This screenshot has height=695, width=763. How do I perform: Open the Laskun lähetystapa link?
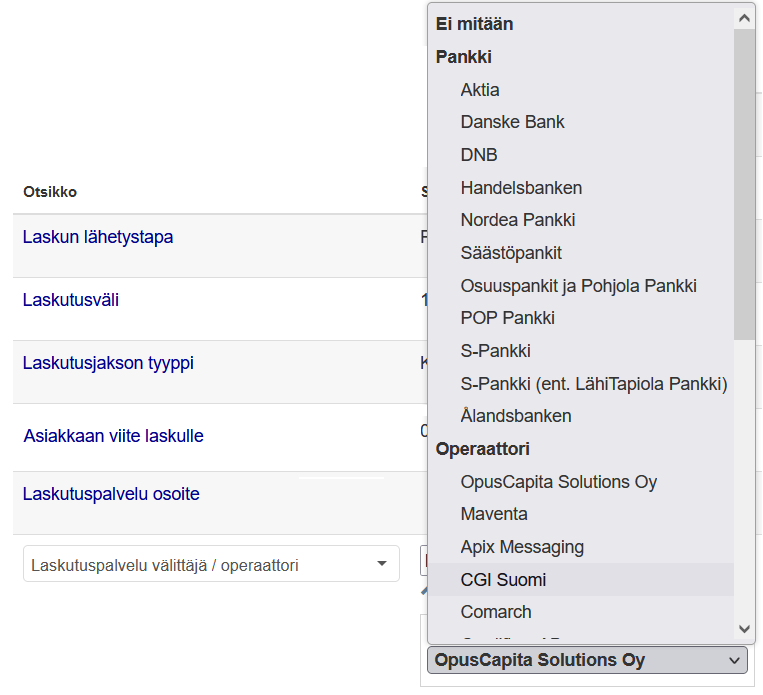coord(98,238)
